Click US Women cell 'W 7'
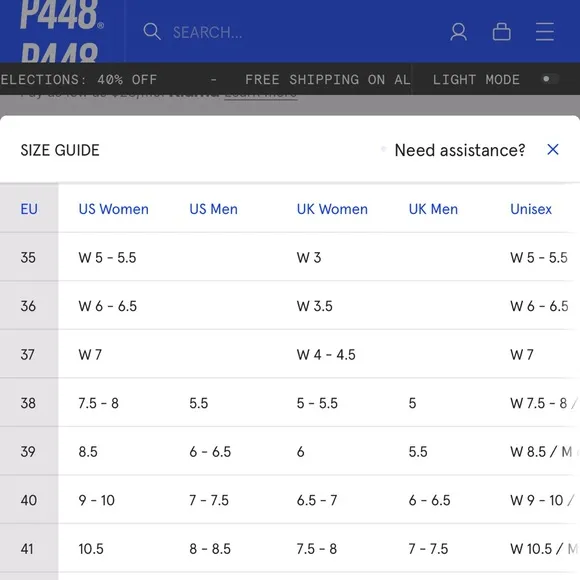This screenshot has height=580, width=580. coord(90,354)
